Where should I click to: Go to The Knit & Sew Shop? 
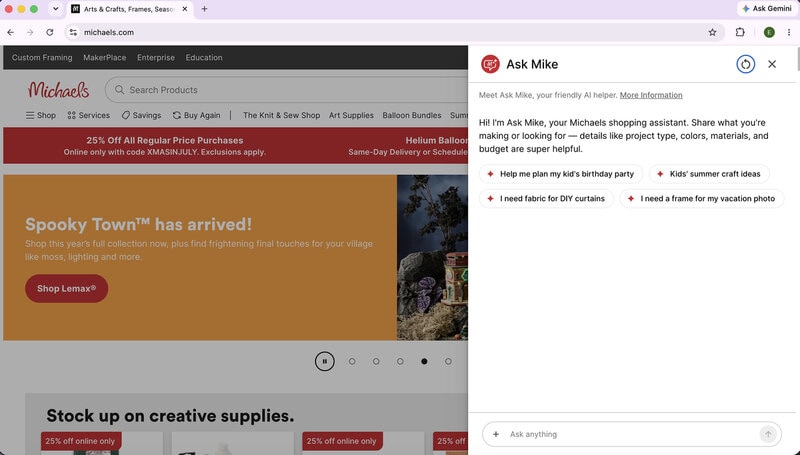tap(282, 115)
